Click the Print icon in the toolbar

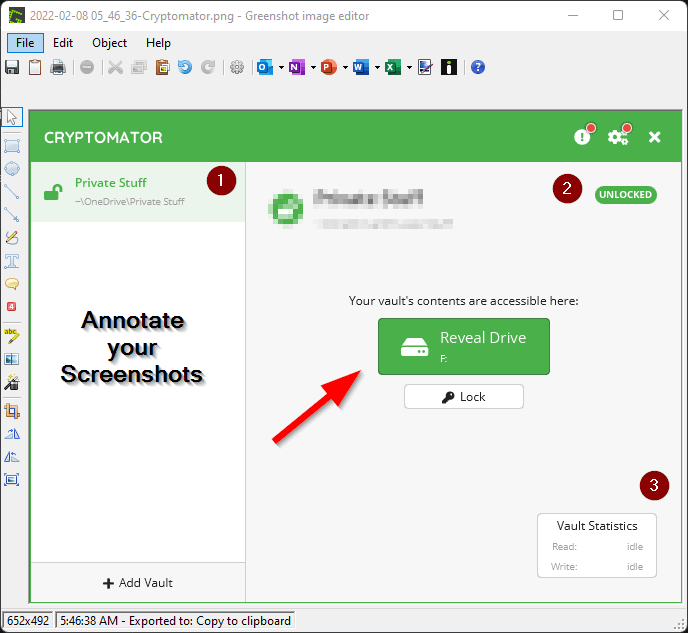[58, 67]
